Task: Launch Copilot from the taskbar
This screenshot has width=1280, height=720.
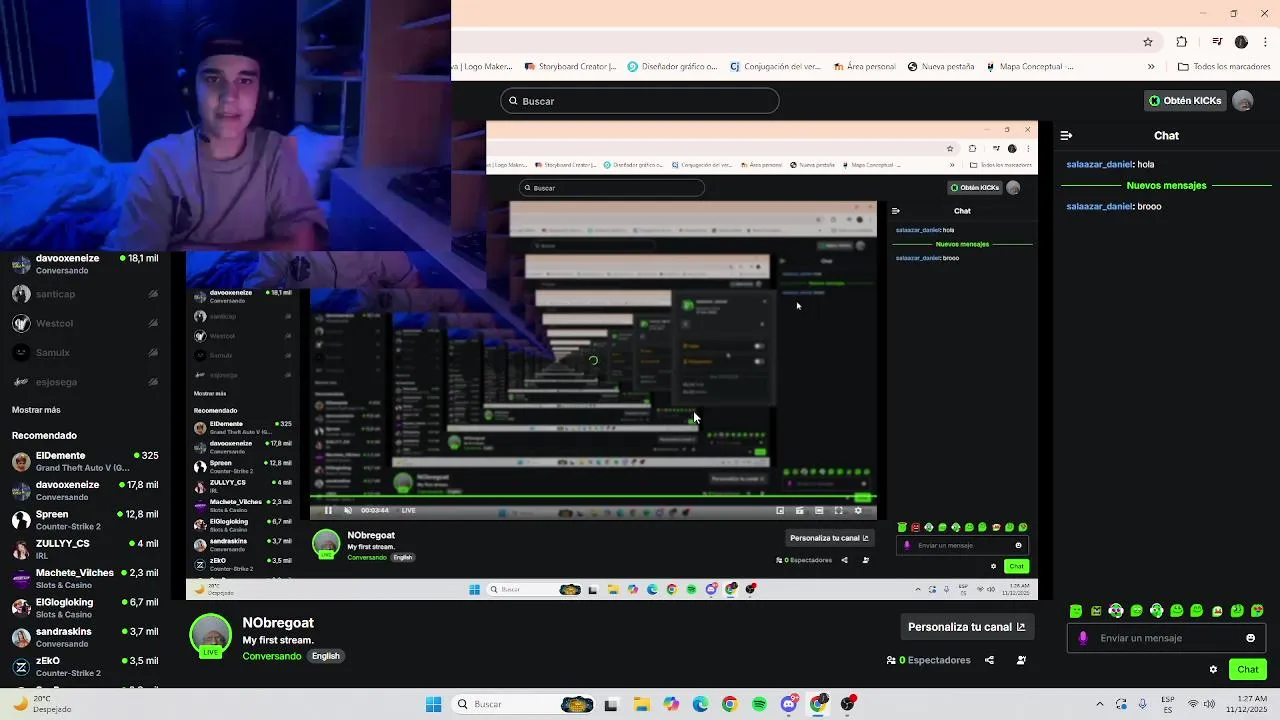Action: 671,704
